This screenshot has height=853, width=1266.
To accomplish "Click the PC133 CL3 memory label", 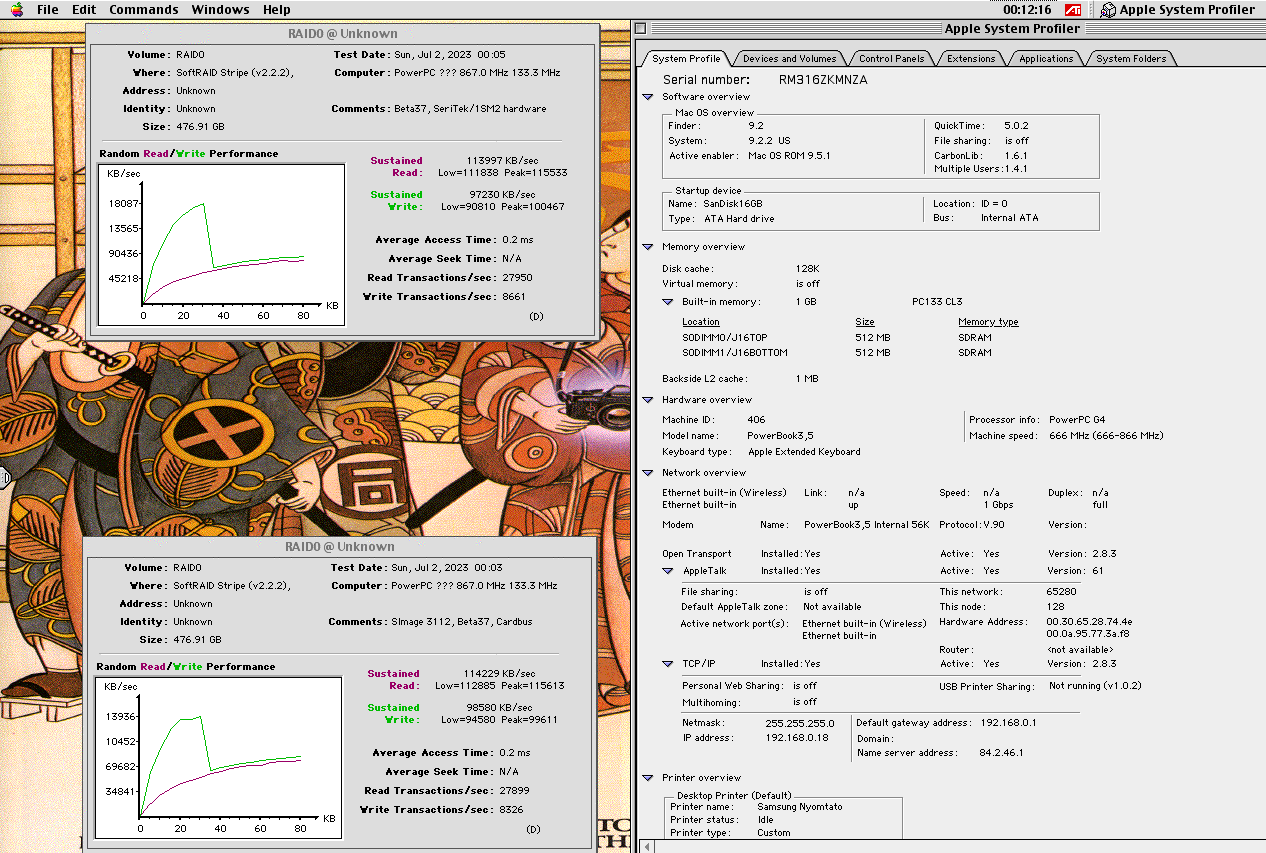I will 937,302.
